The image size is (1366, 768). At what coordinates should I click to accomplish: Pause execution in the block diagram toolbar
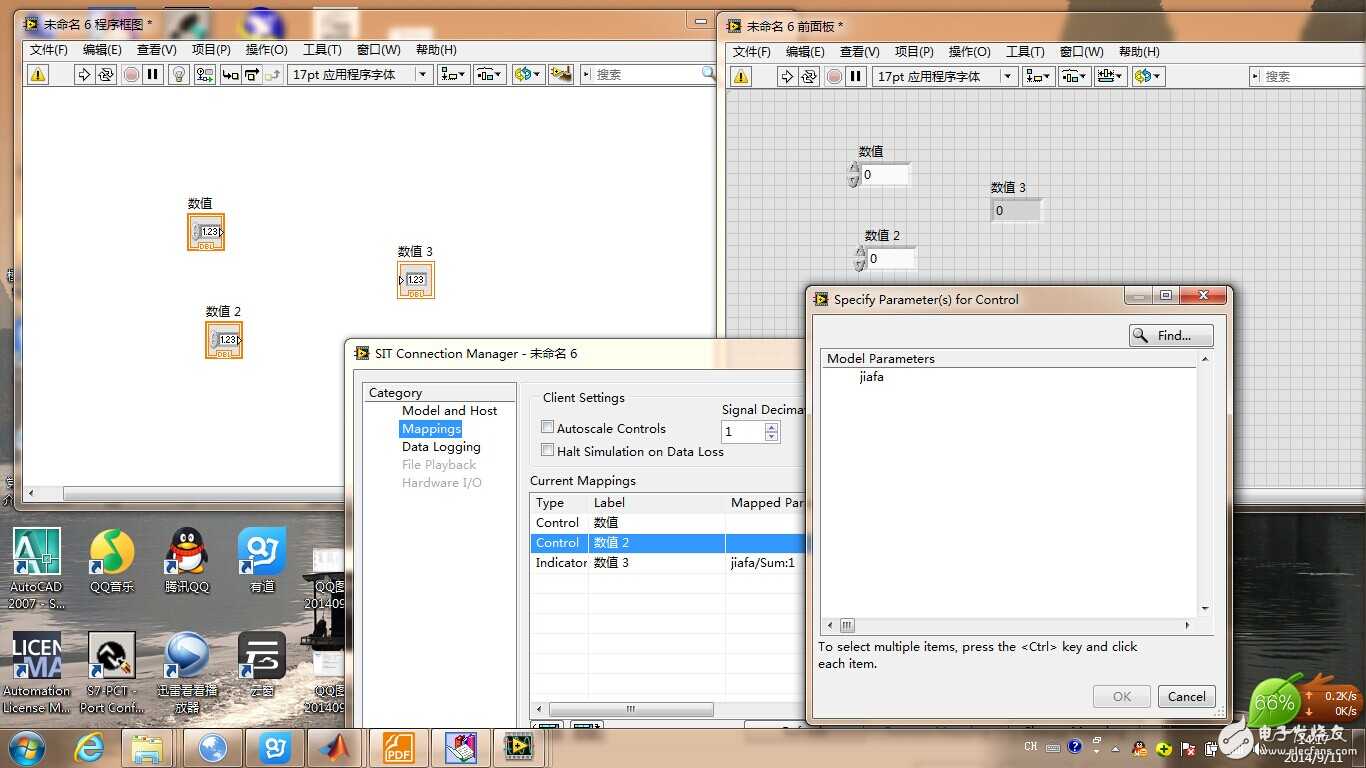pyautogui.click(x=153, y=74)
